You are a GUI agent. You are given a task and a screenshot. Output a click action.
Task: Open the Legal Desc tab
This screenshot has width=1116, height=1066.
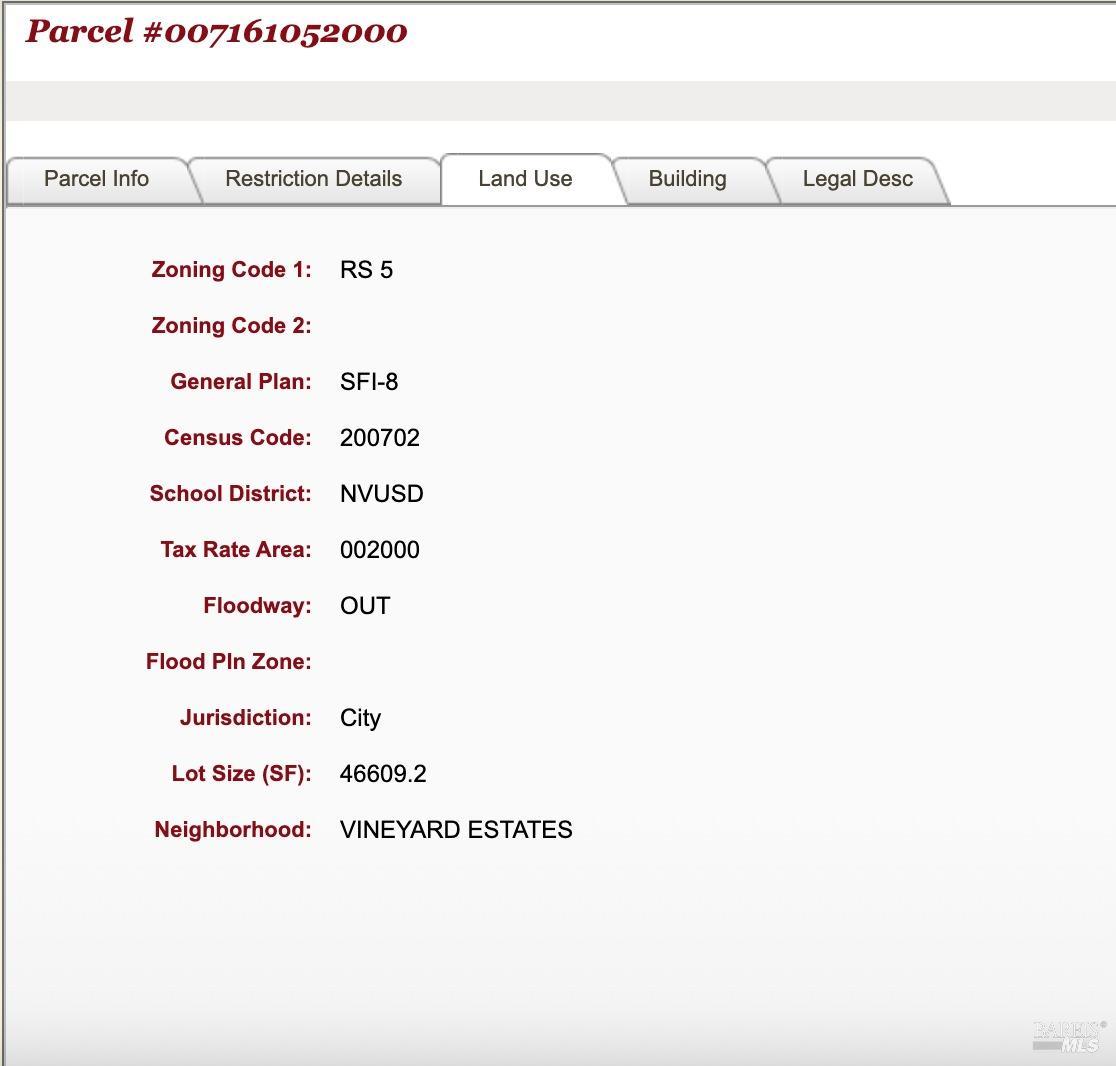coord(857,179)
